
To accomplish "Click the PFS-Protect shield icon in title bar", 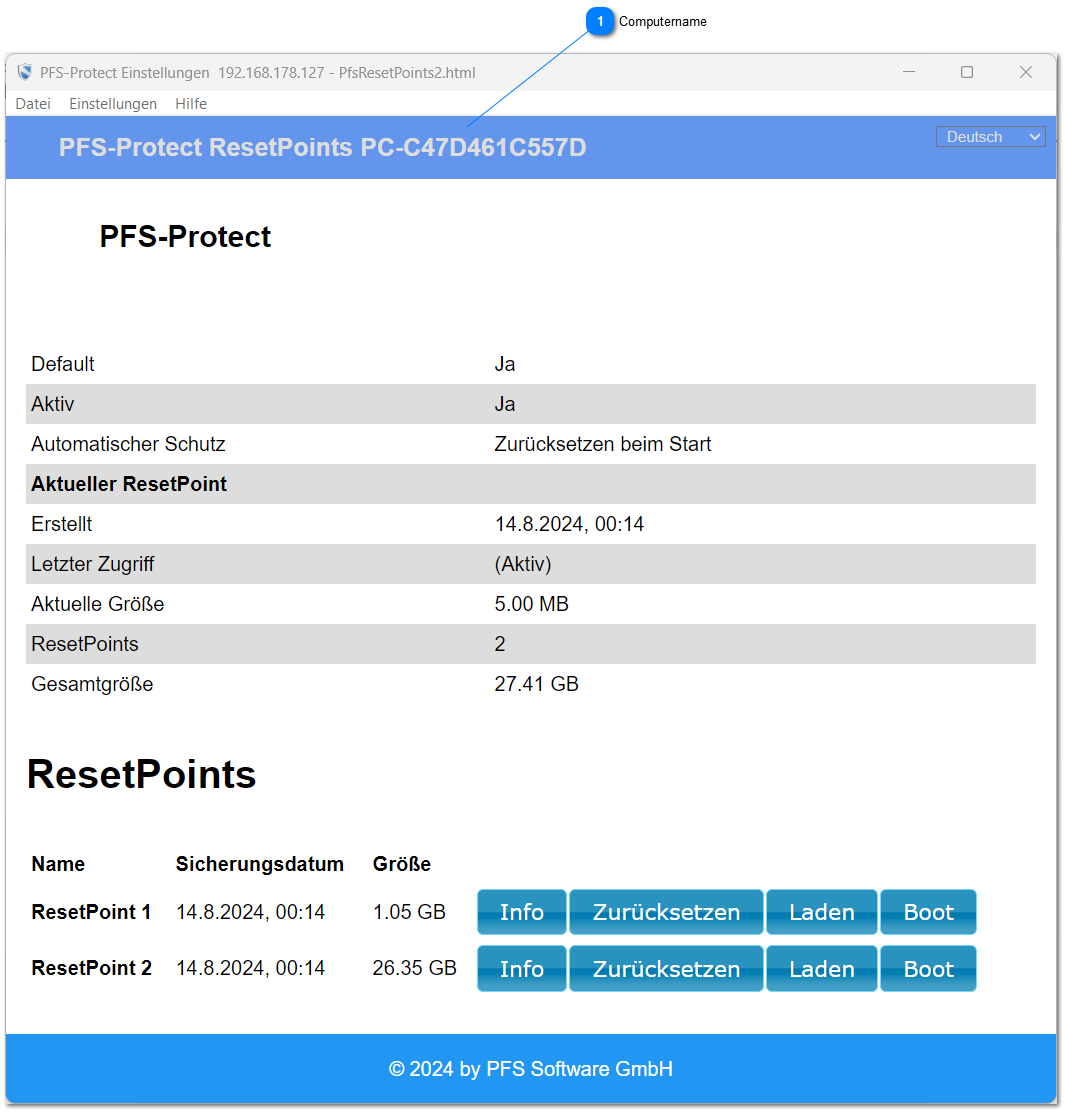I will click(25, 72).
